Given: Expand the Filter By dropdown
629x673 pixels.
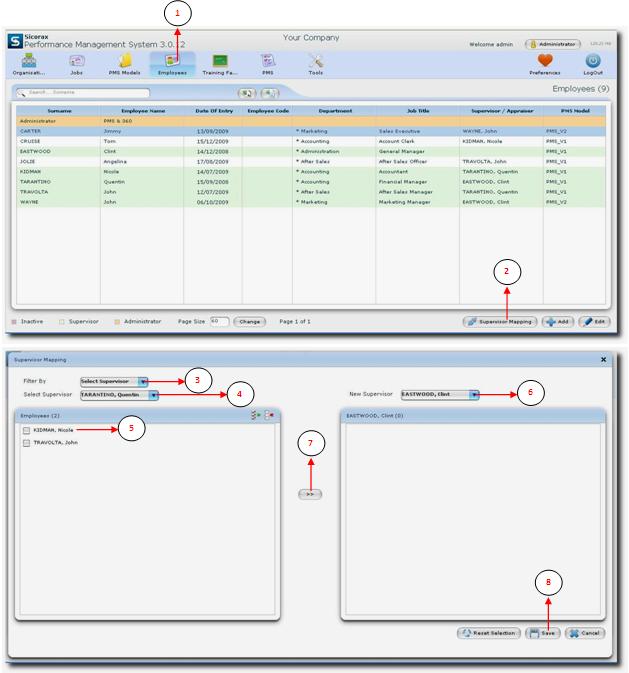Looking at the screenshot, I should 143,381.
